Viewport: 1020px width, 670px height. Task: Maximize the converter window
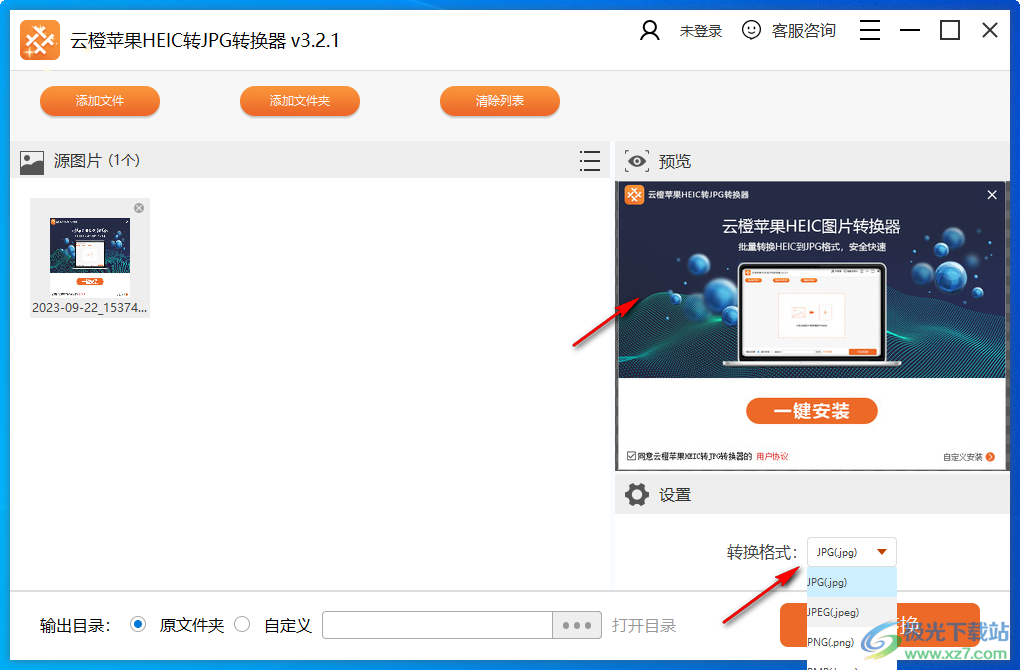(x=950, y=30)
